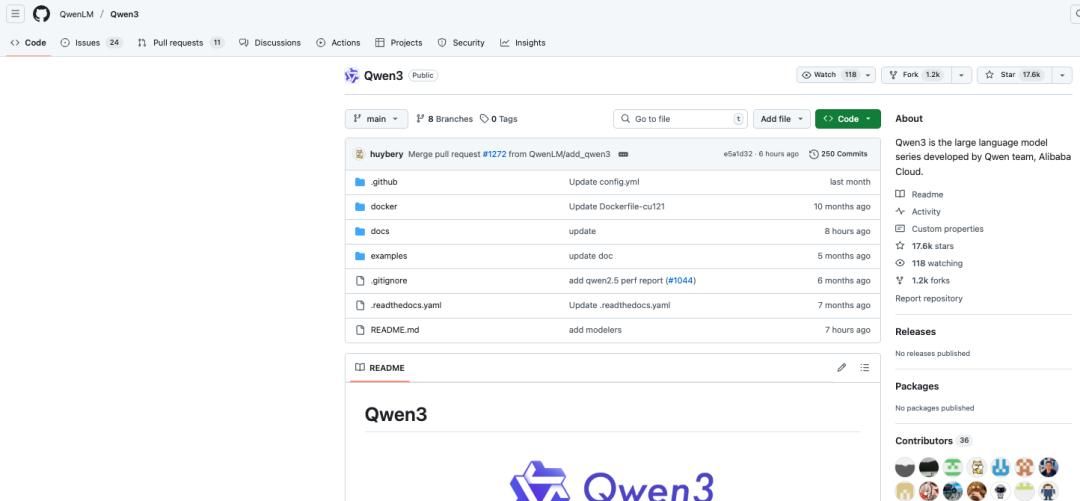Image resolution: width=1080 pixels, height=501 pixels.
Task: Open the Contributors 36 heading link
Action: [x=933, y=441]
